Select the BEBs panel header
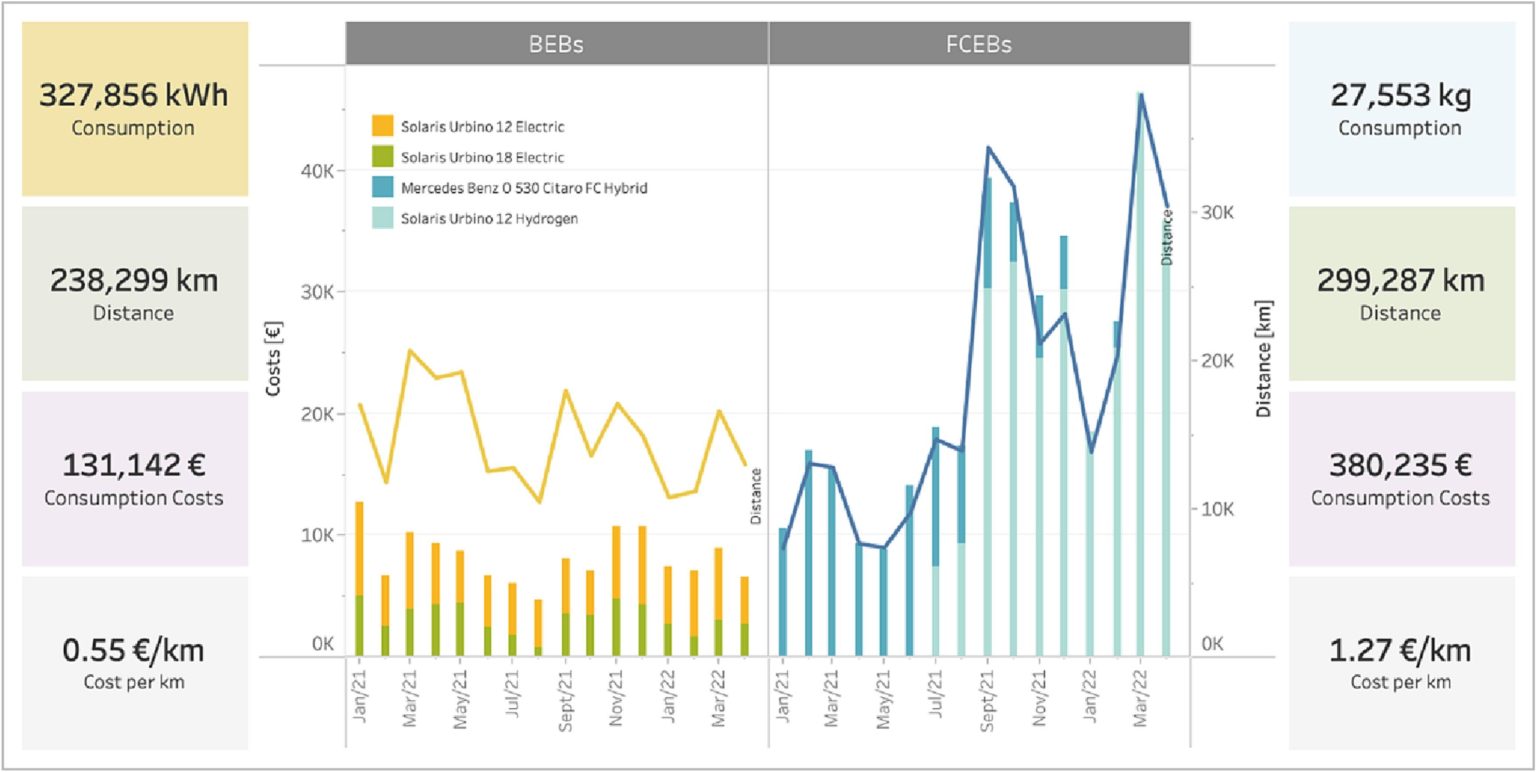This screenshot has height=772, width=1536. click(x=557, y=44)
